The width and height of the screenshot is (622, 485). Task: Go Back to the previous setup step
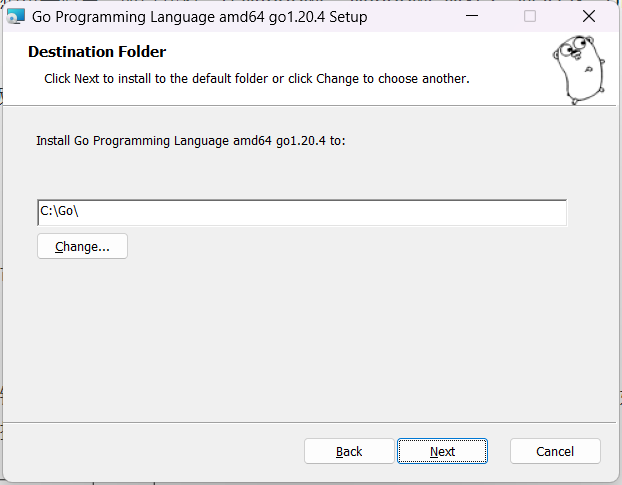click(x=349, y=451)
